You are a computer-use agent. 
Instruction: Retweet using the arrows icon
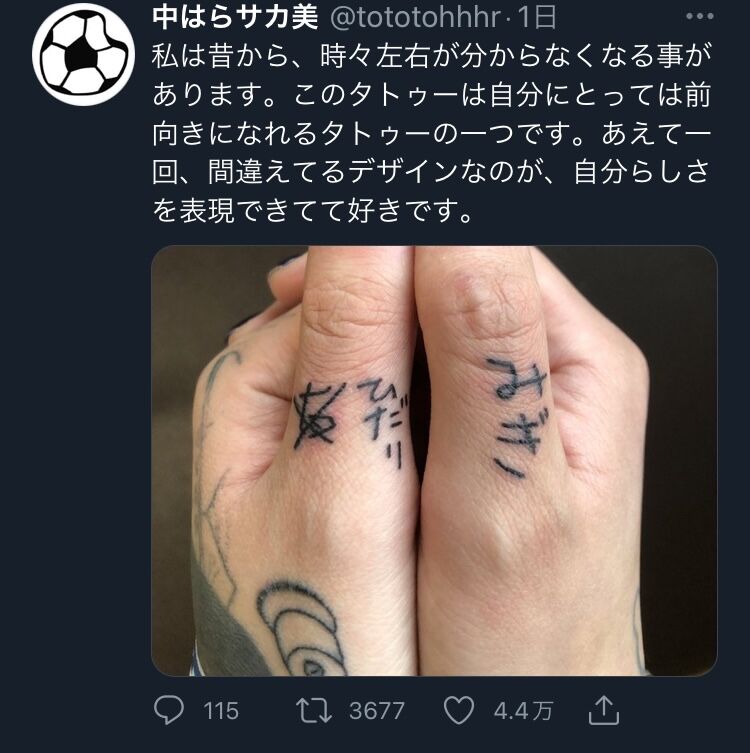click(x=314, y=711)
